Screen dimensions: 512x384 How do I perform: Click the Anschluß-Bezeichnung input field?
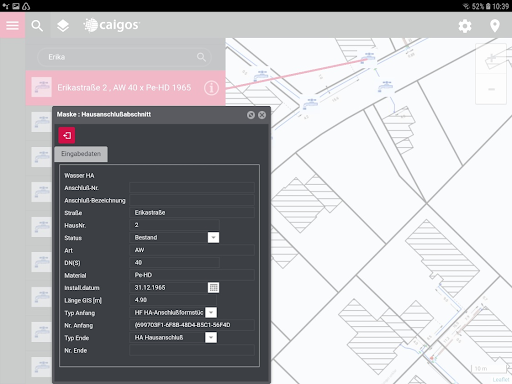coord(192,200)
